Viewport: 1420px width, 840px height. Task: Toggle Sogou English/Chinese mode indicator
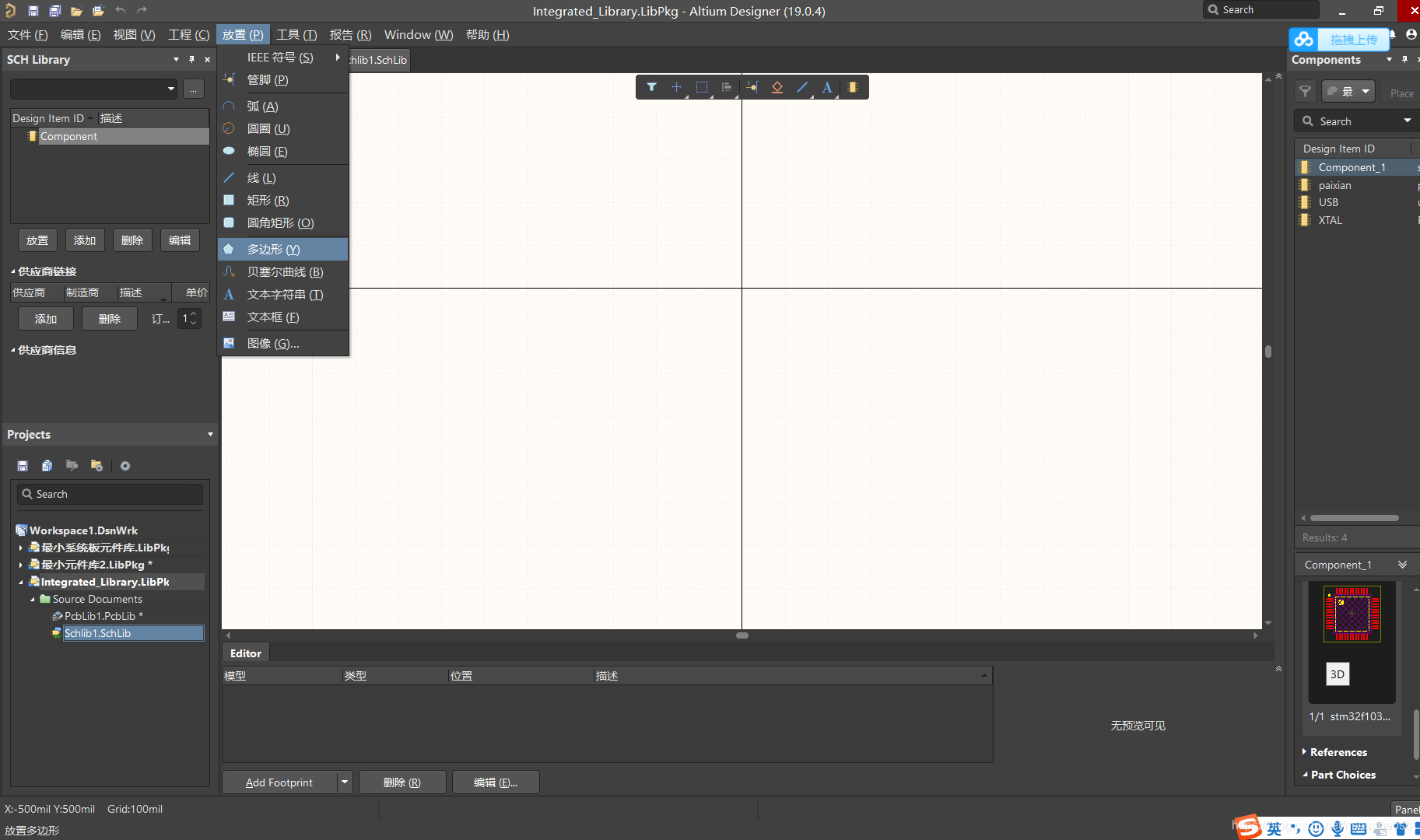point(1274,829)
